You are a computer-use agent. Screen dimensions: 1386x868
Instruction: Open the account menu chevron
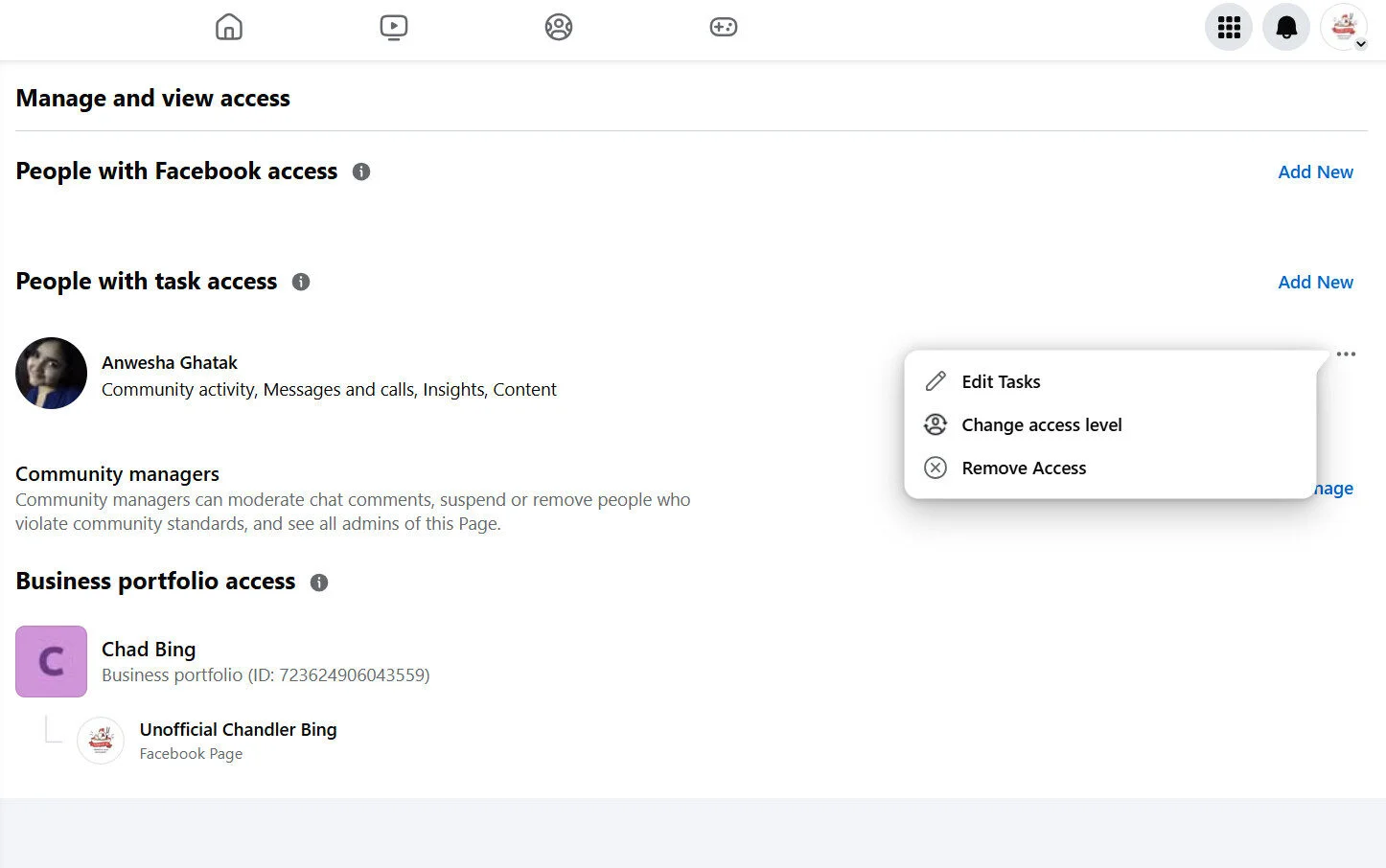(x=1360, y=42)
